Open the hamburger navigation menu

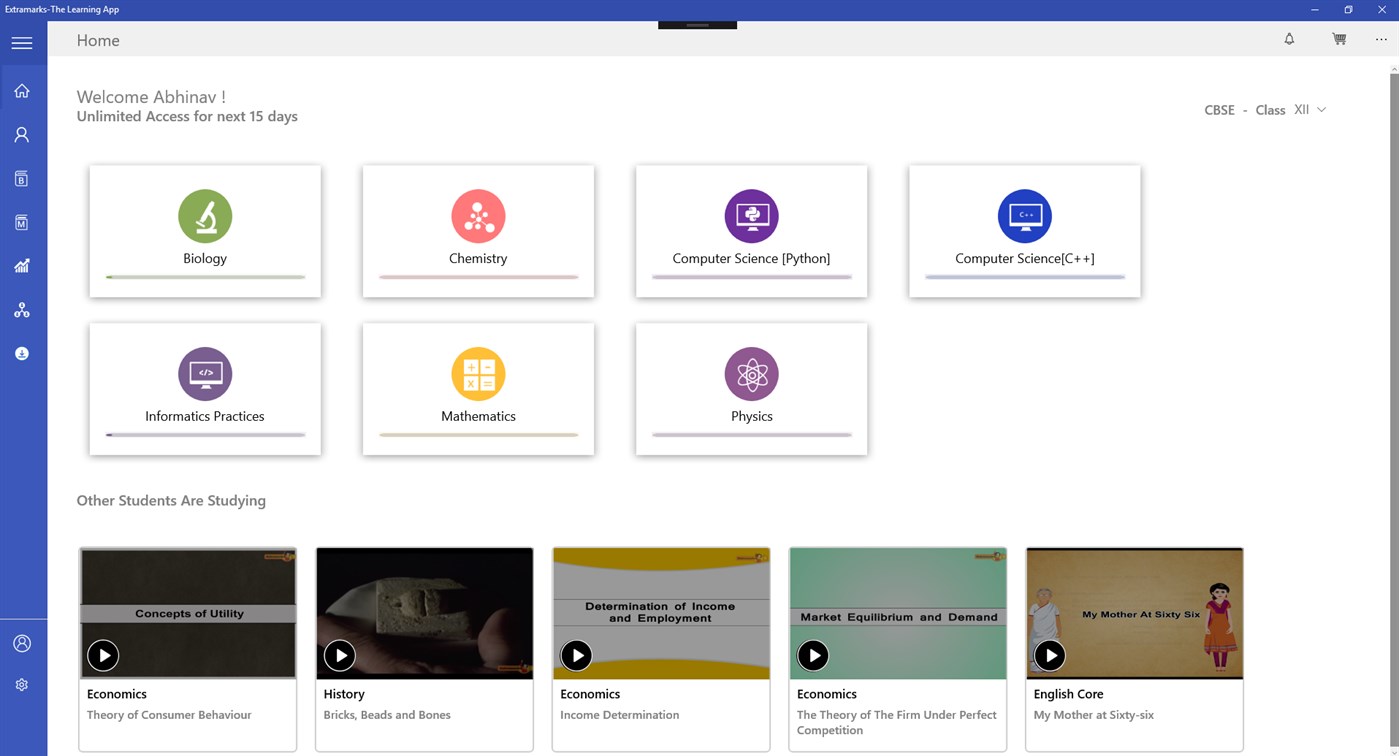(x=22, y=43)
